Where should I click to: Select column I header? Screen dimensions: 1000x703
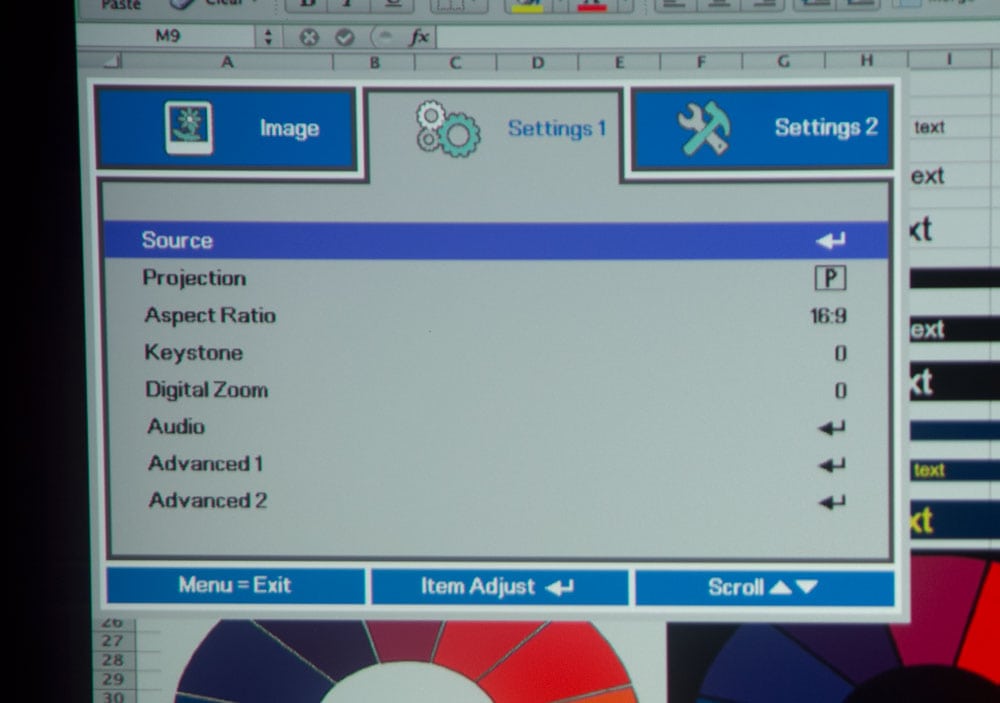(949, 59)
